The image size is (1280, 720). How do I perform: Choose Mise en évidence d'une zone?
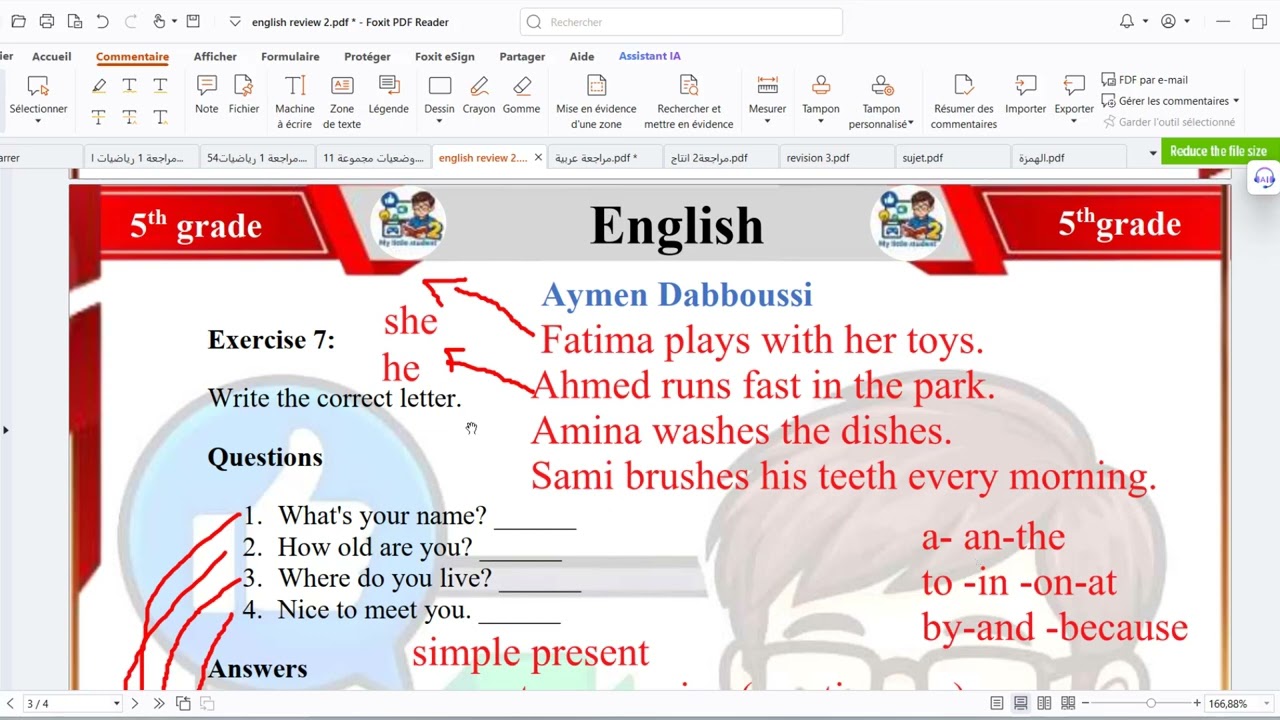(x=596, y=102)
